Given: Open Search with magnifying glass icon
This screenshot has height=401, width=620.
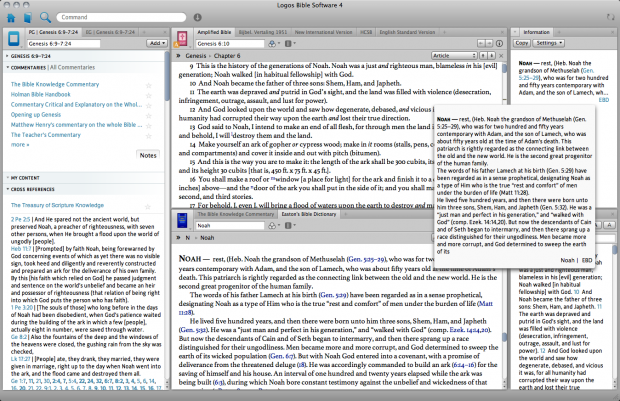Looking at the screenshot, I should coord(45,17).
